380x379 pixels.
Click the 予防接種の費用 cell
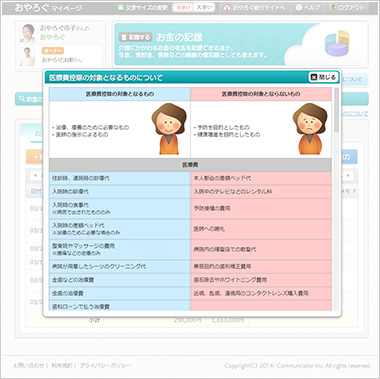pyautogui.click(x=261, y=209)
